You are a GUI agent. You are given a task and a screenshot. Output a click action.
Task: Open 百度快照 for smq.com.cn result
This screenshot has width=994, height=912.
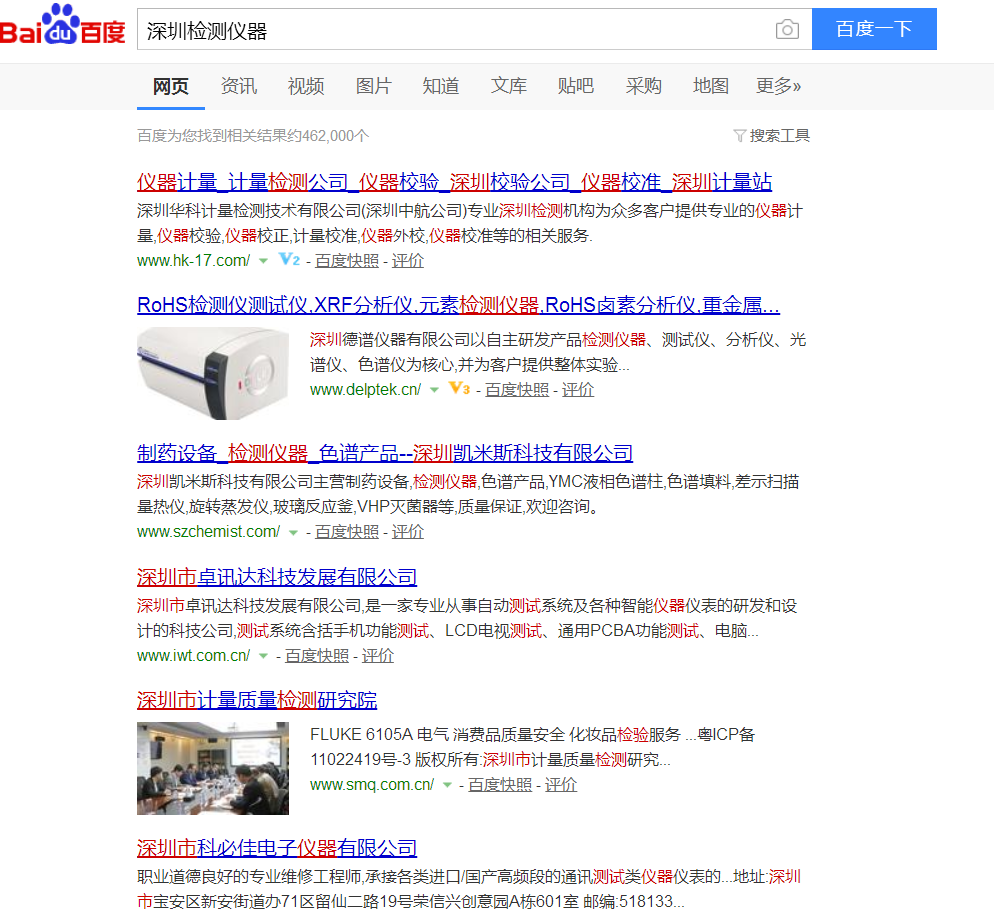(500, 785)
